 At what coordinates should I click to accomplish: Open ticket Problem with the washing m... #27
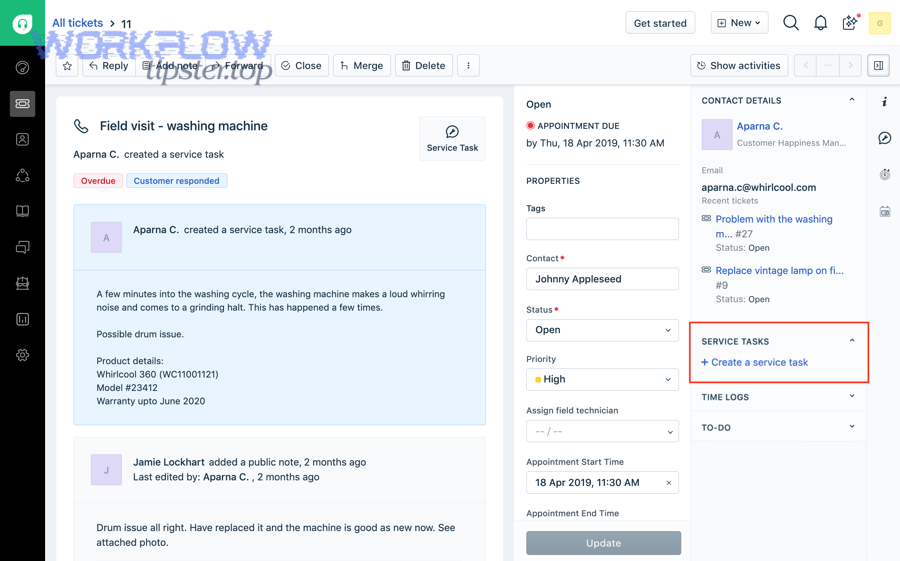click(774, 226)
